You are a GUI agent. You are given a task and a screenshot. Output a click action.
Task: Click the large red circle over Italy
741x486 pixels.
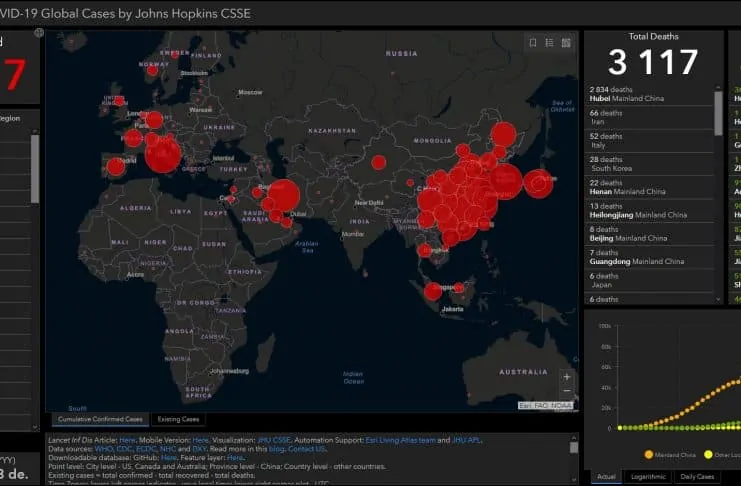(x=163, y=155)
